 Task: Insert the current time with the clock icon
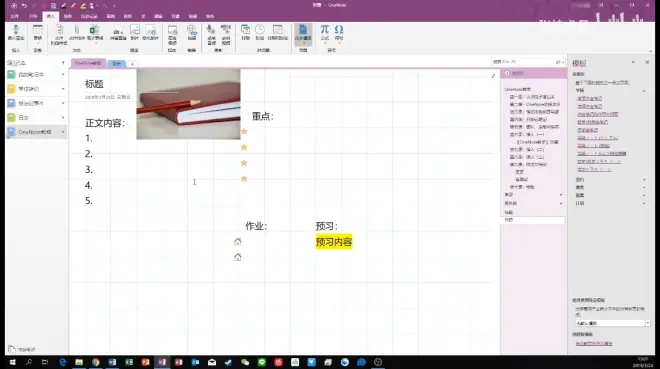pos(260,32)
